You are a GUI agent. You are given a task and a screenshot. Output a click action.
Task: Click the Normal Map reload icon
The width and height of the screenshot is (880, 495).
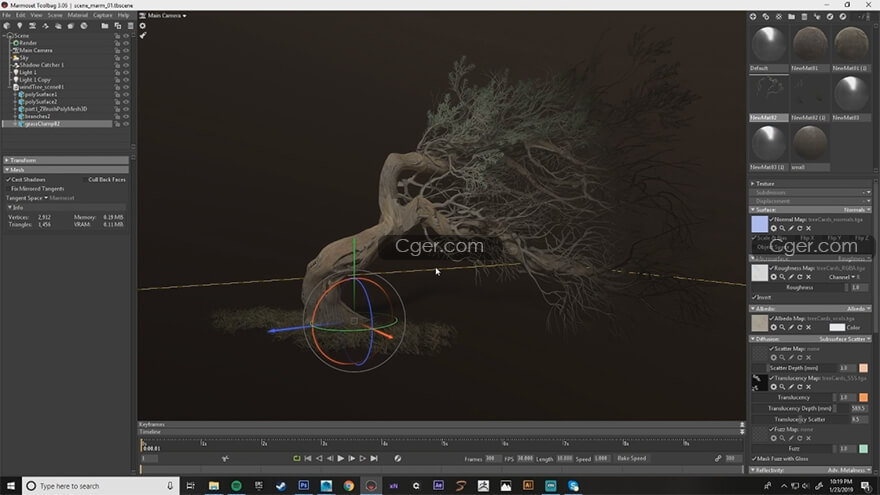pyautogui.click(x=800, y=228)
